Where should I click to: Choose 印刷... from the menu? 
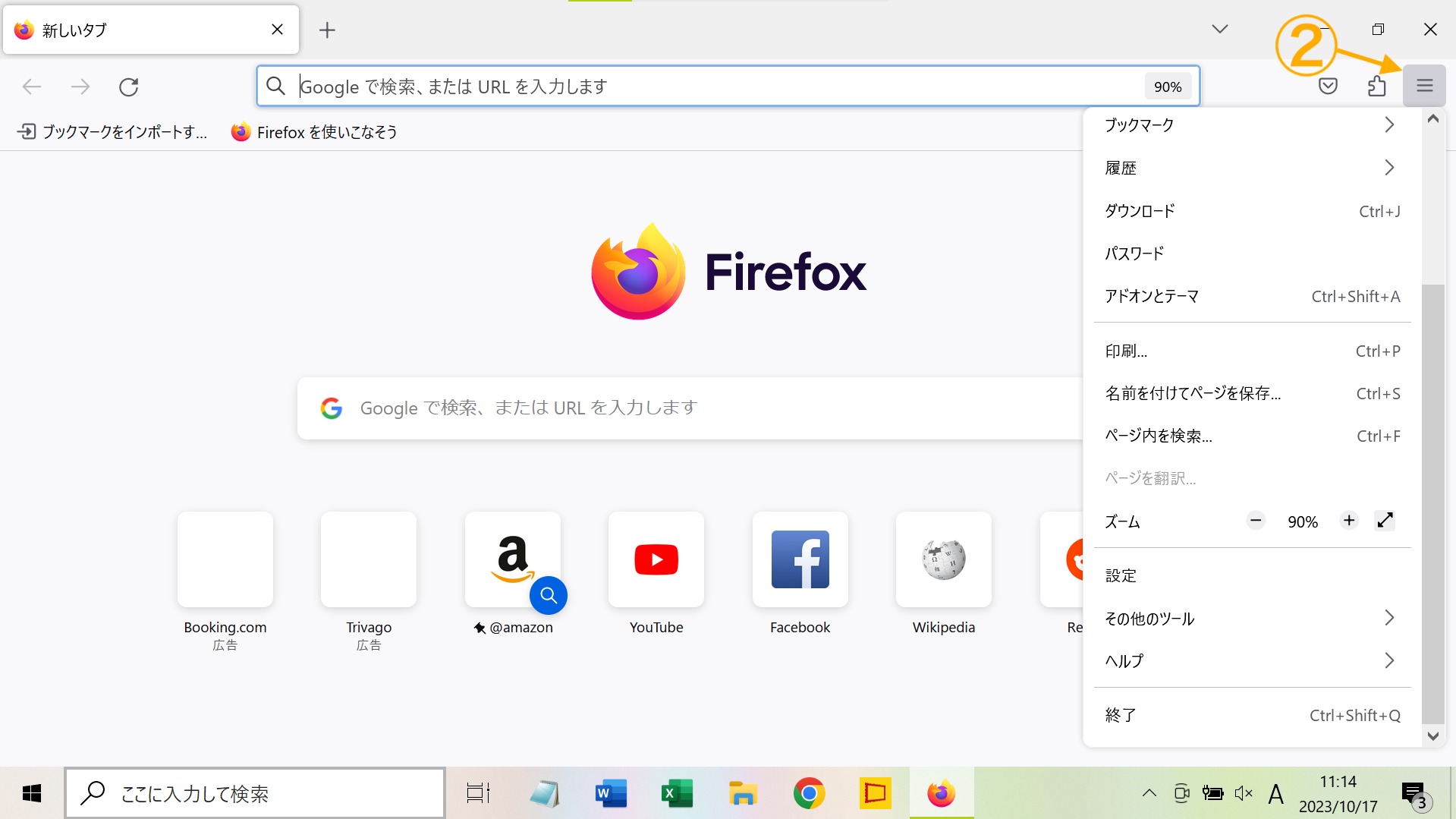1252,351
